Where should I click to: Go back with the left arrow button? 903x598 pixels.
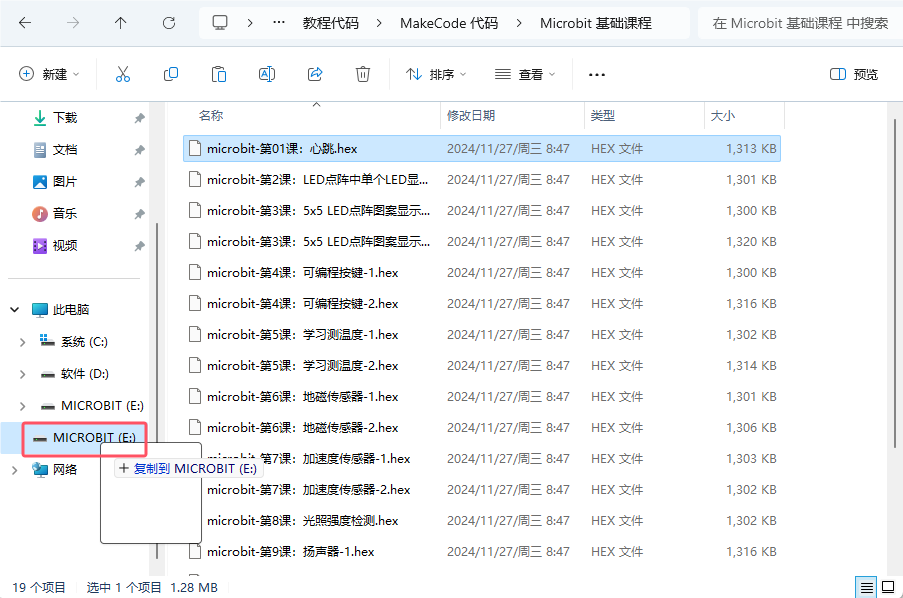pos(25,23)
